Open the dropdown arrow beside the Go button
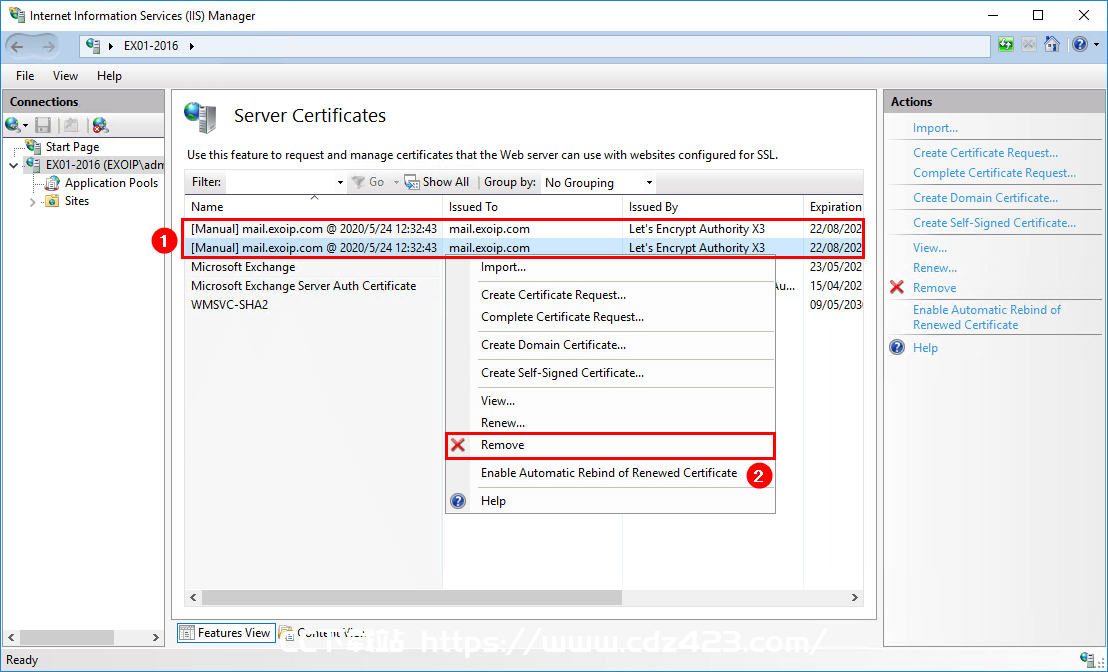This screenshot has height=672, width=1108. 396,182
